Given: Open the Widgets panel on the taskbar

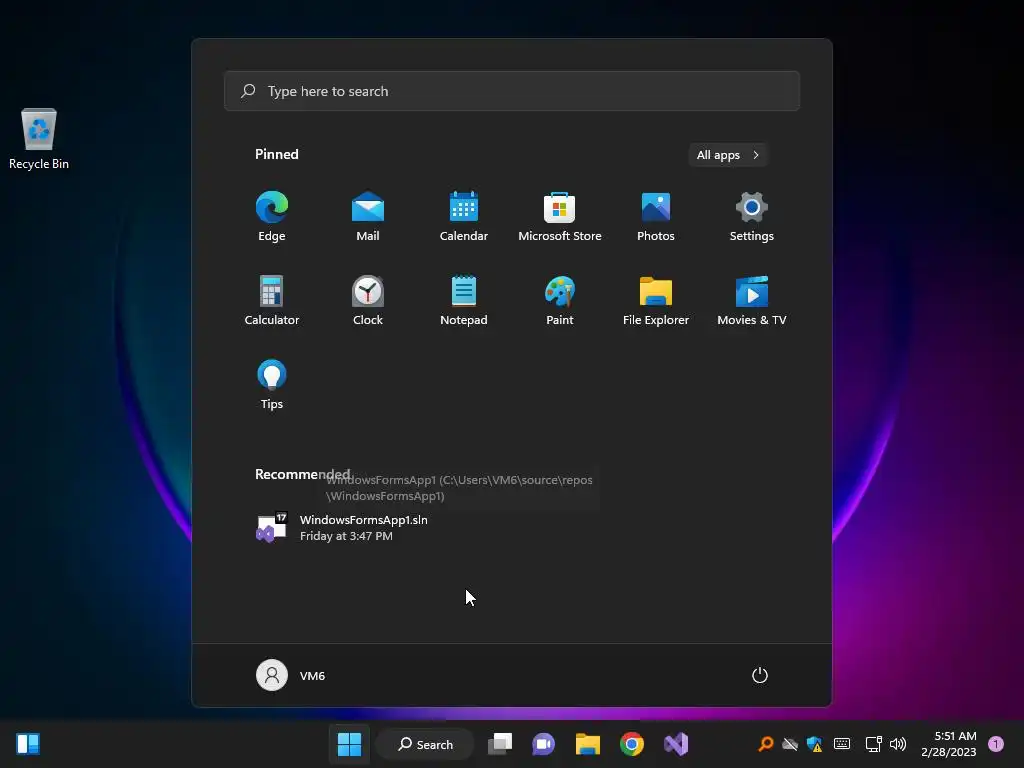Looking at the screenshot, I should (x=28, y=744).
